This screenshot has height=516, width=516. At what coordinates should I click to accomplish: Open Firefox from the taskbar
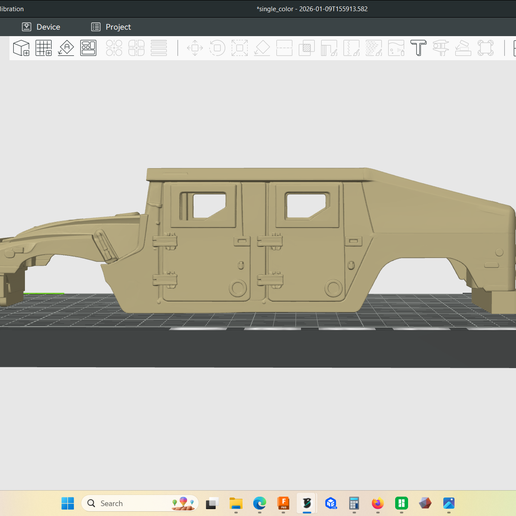pyautogui.click(x=378, y=503)
